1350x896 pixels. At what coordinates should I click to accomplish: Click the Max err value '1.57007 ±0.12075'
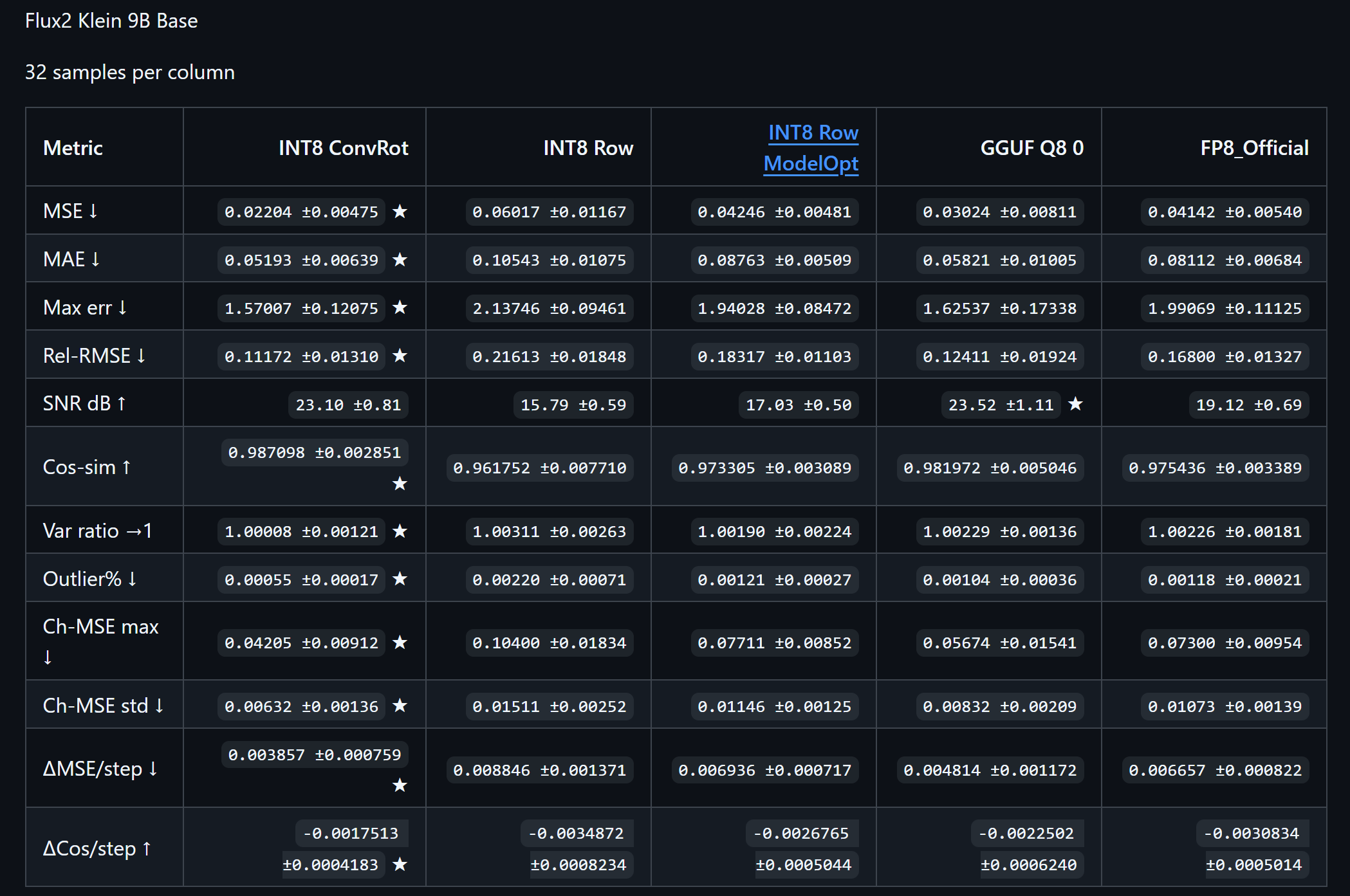(301, 308)
